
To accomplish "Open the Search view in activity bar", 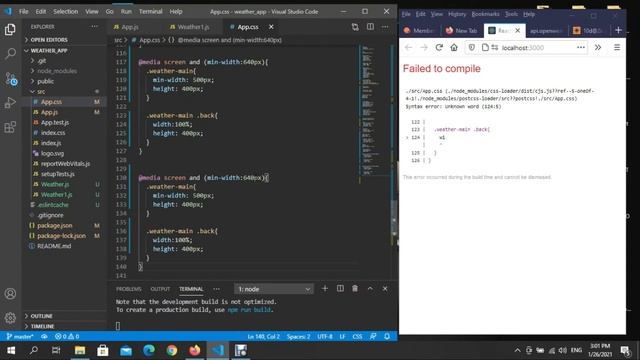I will 10,53.
